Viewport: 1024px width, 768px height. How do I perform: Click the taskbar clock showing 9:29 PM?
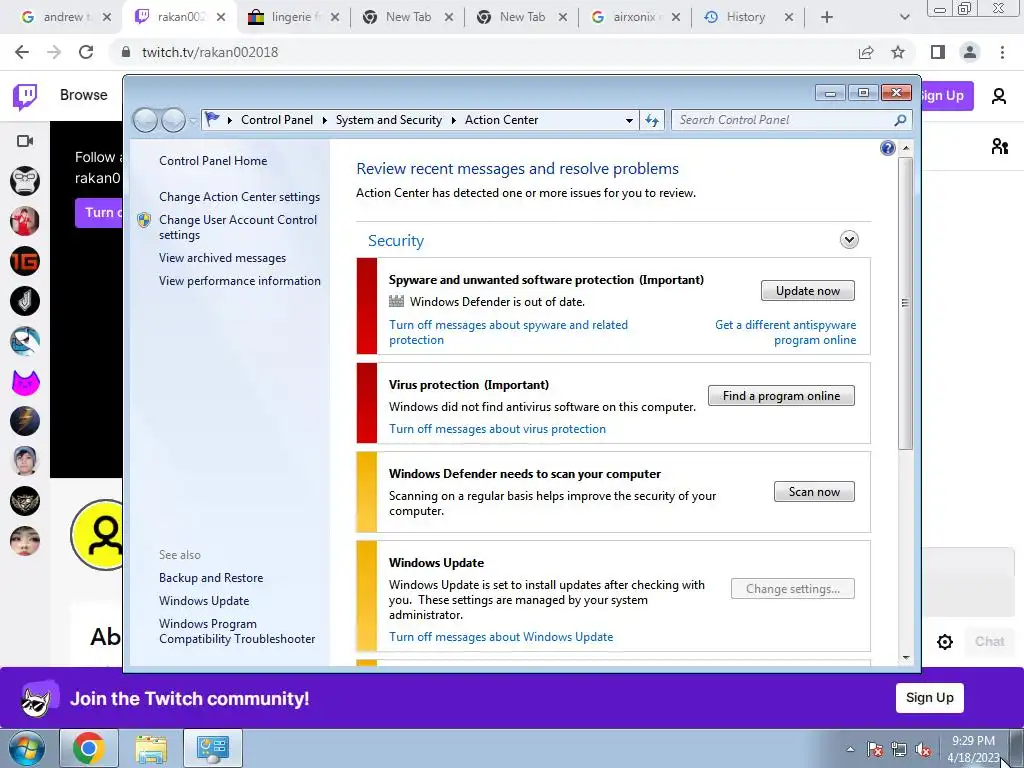point(973,748)
